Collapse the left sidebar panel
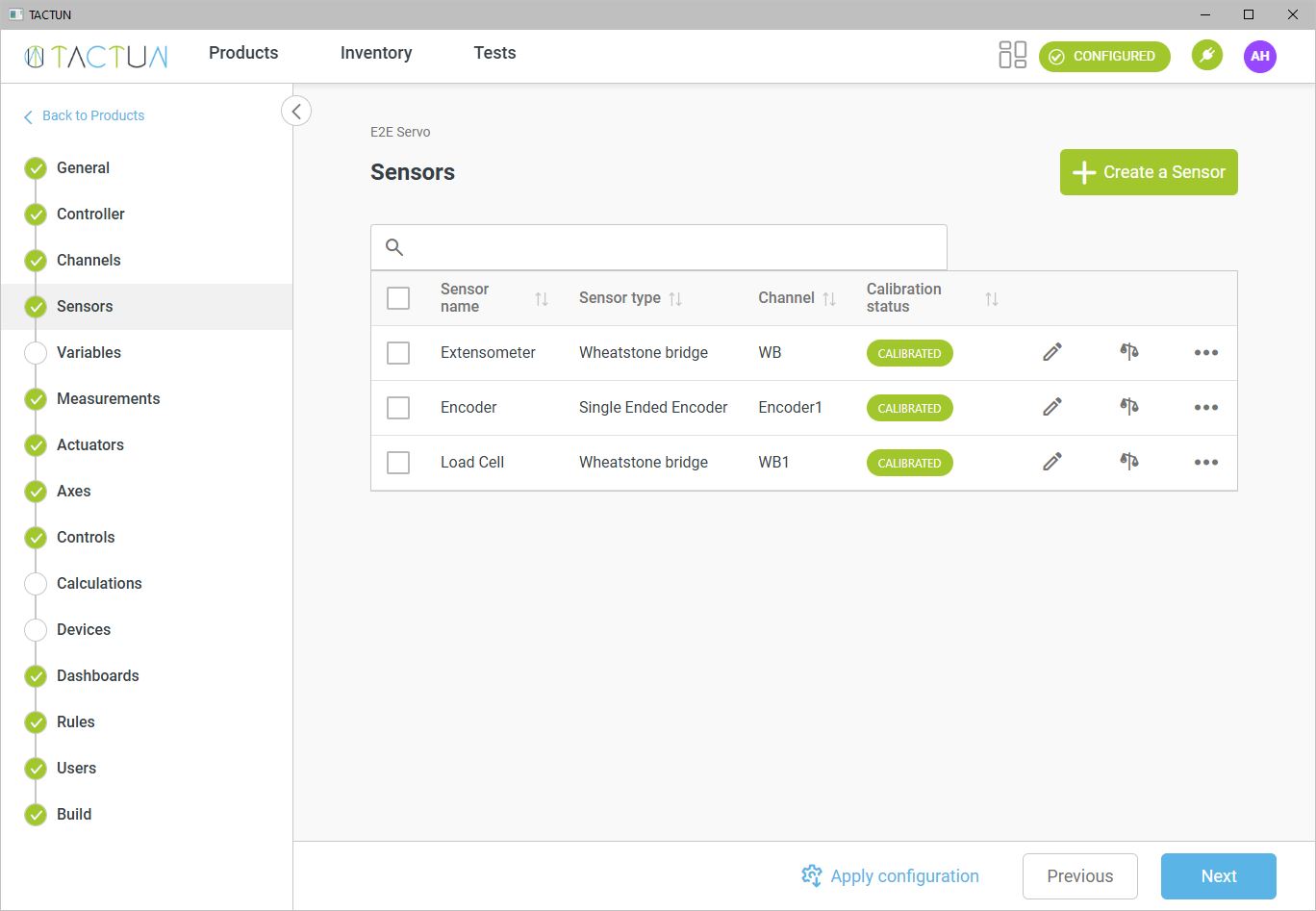Screen dimensions: 1316x911 [296, 112]
